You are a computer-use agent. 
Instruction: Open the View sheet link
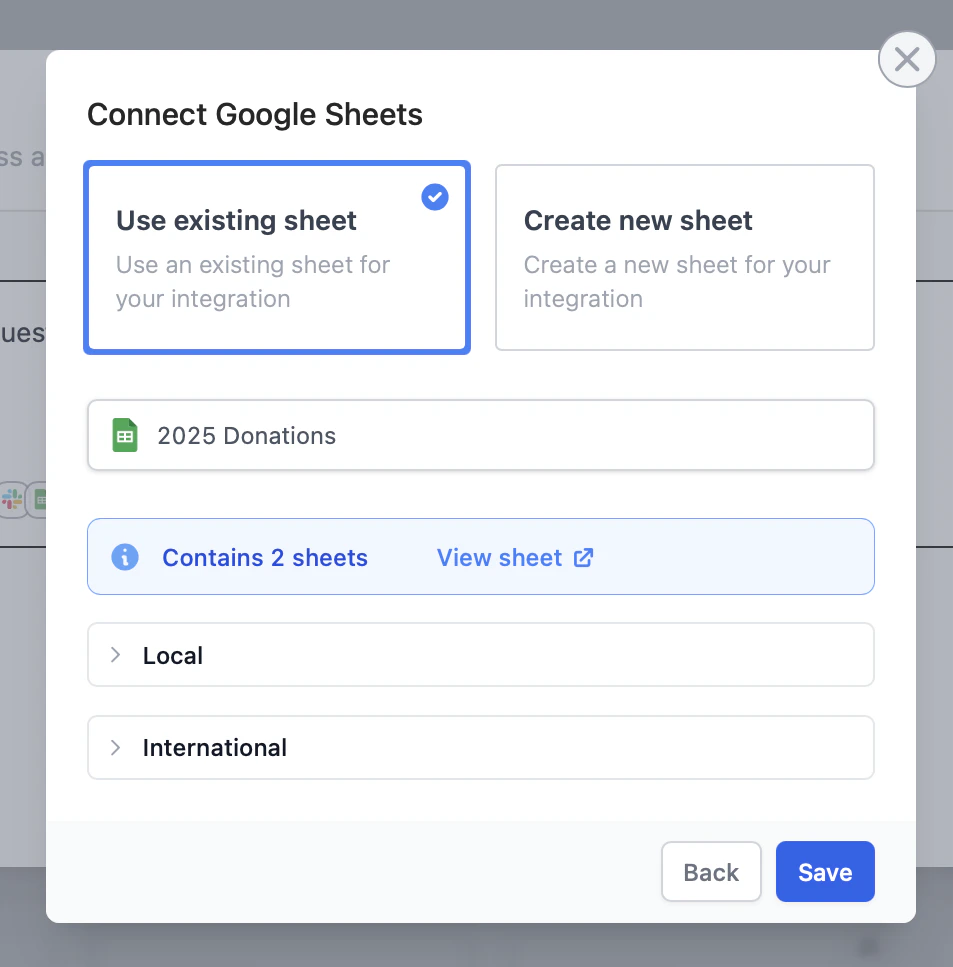tap(515, 558)
